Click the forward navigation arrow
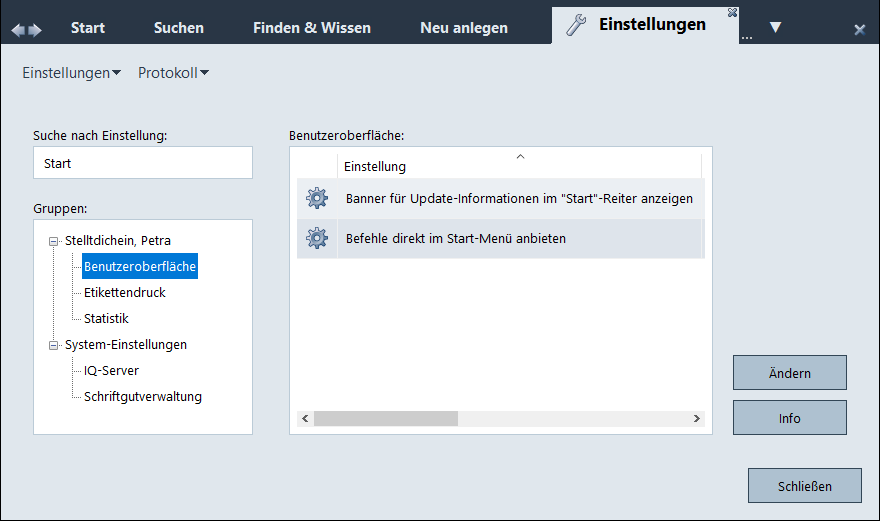This screenshot has width=880, height=521. click(36, 30)
